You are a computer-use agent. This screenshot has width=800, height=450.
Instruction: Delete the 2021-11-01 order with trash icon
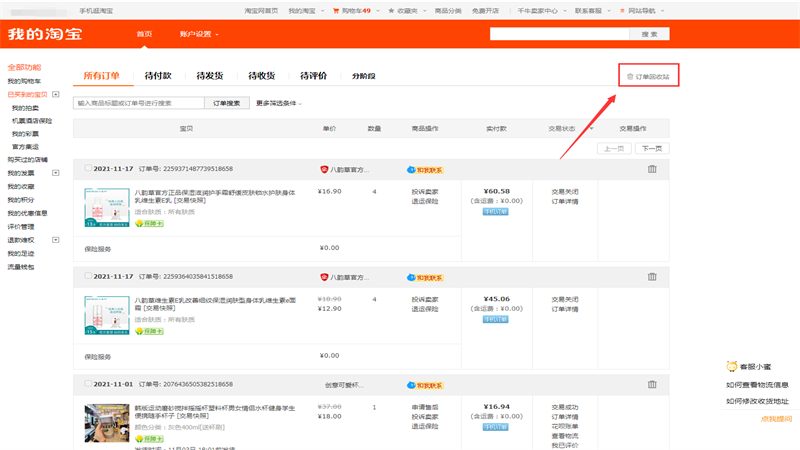(x=652, y=384)
